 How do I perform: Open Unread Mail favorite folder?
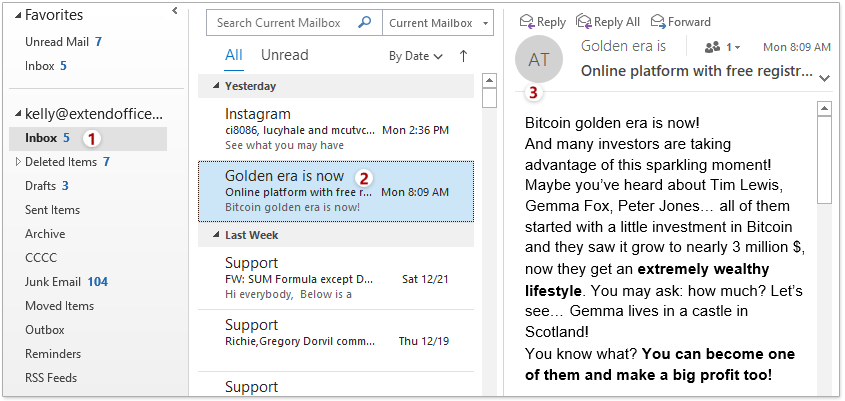click(64, 42)
